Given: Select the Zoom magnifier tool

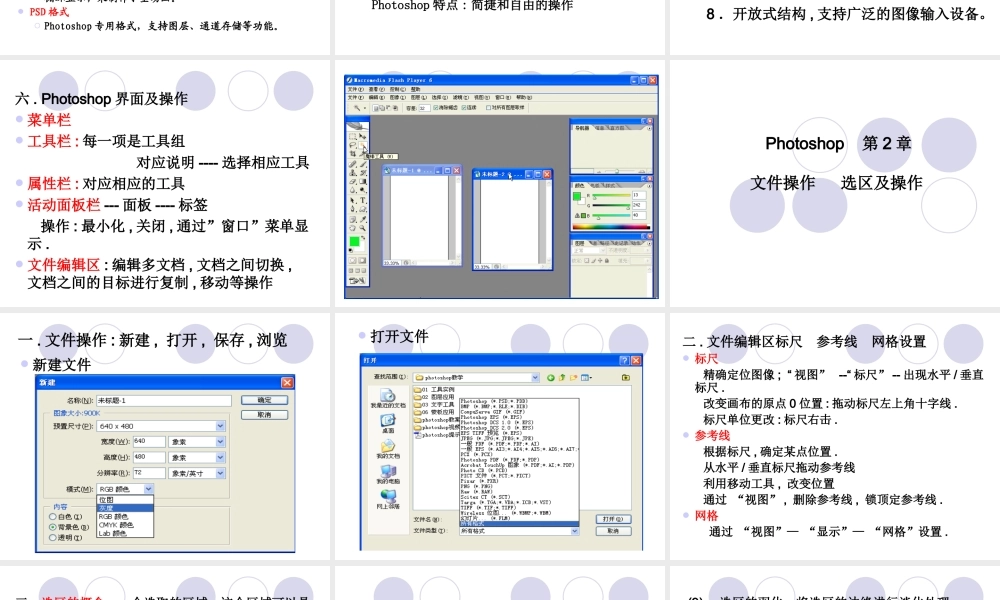Looking at the screenshot, I should coord(363,228).
